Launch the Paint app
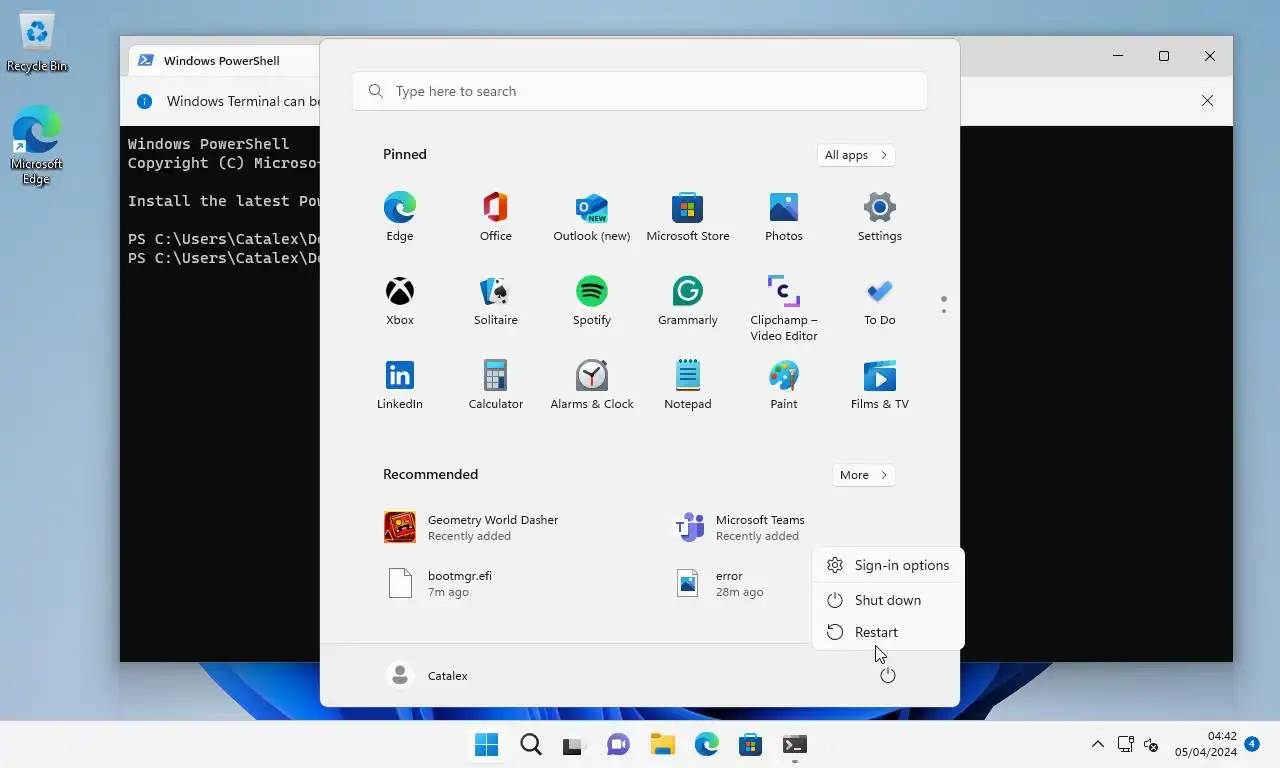Image resolution: width=1280 pixels, height=768 pixels. pyautogui.click(x=784, y=384)
